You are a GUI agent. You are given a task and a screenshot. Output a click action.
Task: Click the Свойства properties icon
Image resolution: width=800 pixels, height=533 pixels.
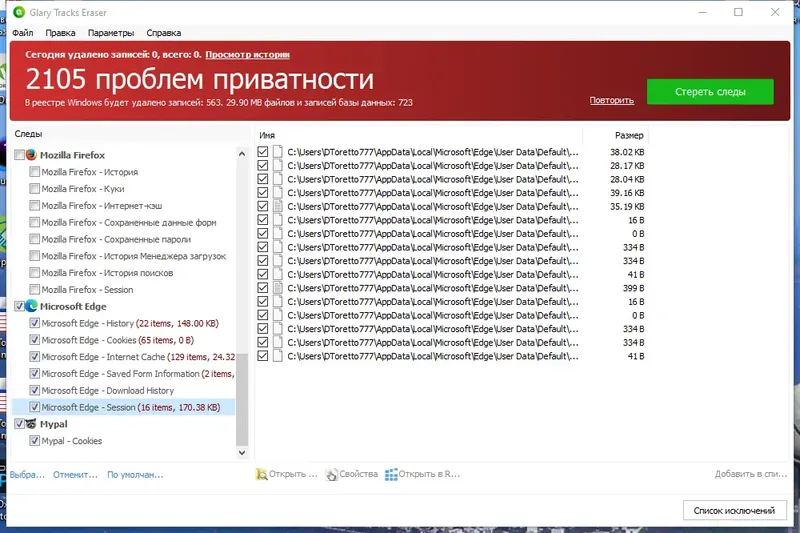(x=332, y=474)
